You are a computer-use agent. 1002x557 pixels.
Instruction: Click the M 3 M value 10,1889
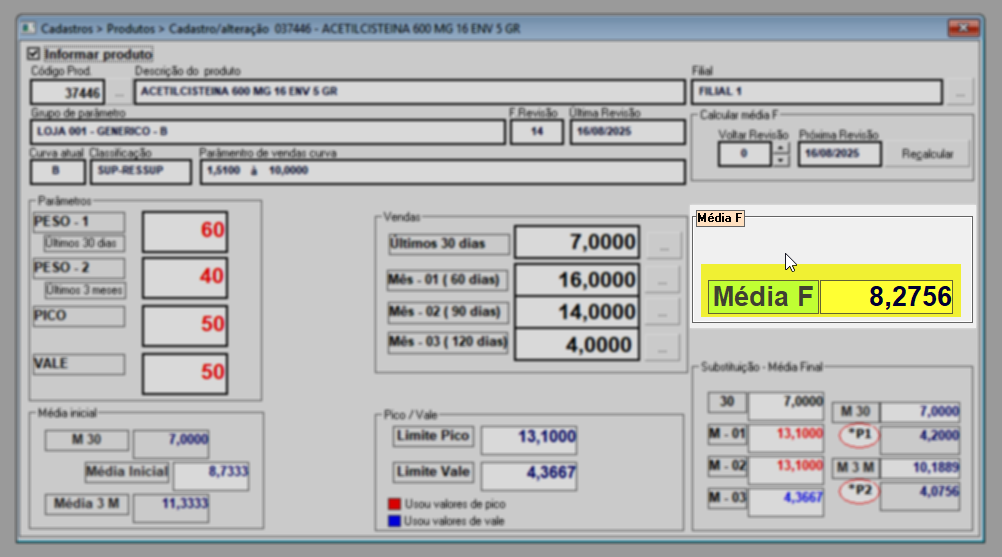click(x=920, y=468)
